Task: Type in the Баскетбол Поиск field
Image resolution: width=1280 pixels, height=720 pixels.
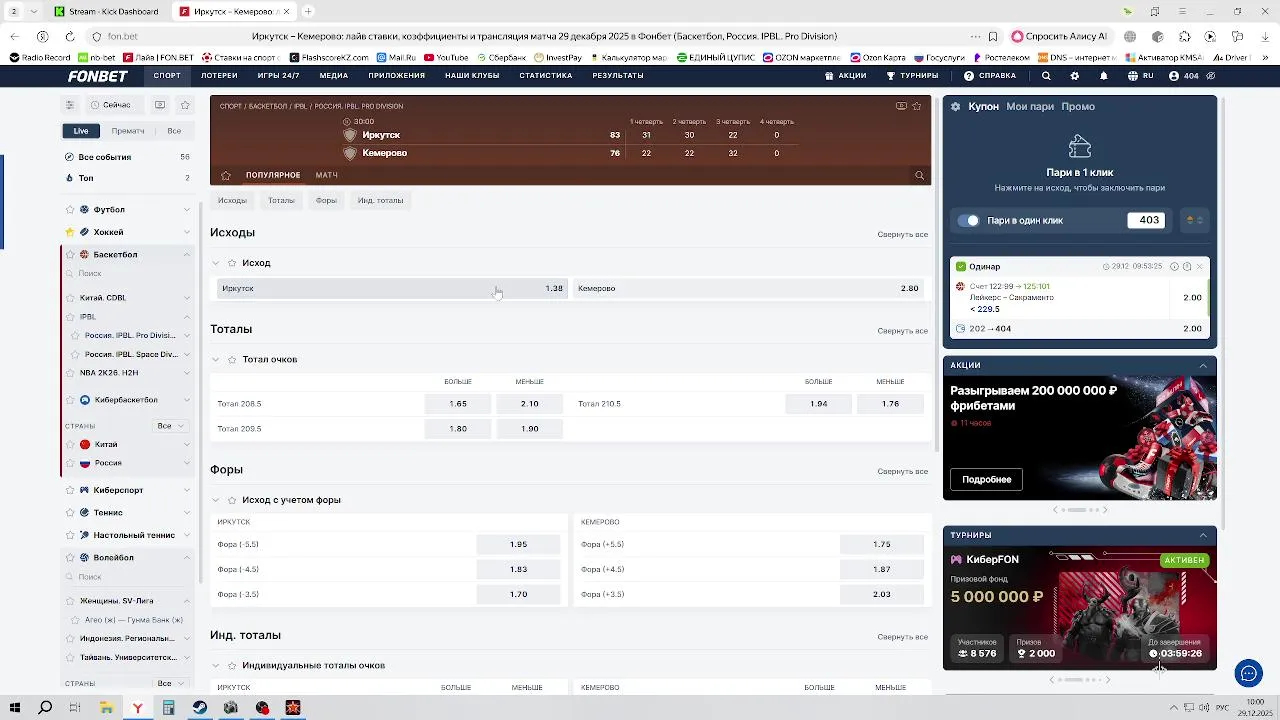Action: click(x=127, y=273)
